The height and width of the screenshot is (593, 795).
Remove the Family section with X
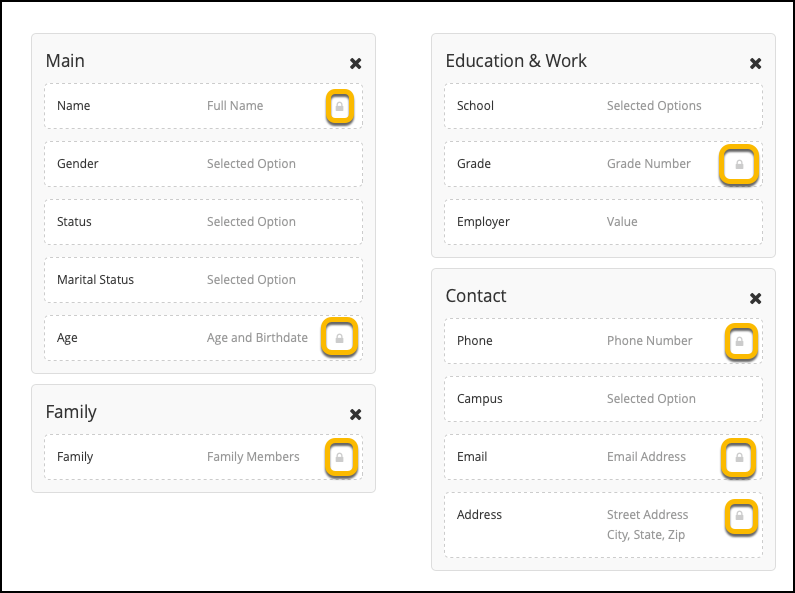356,414
